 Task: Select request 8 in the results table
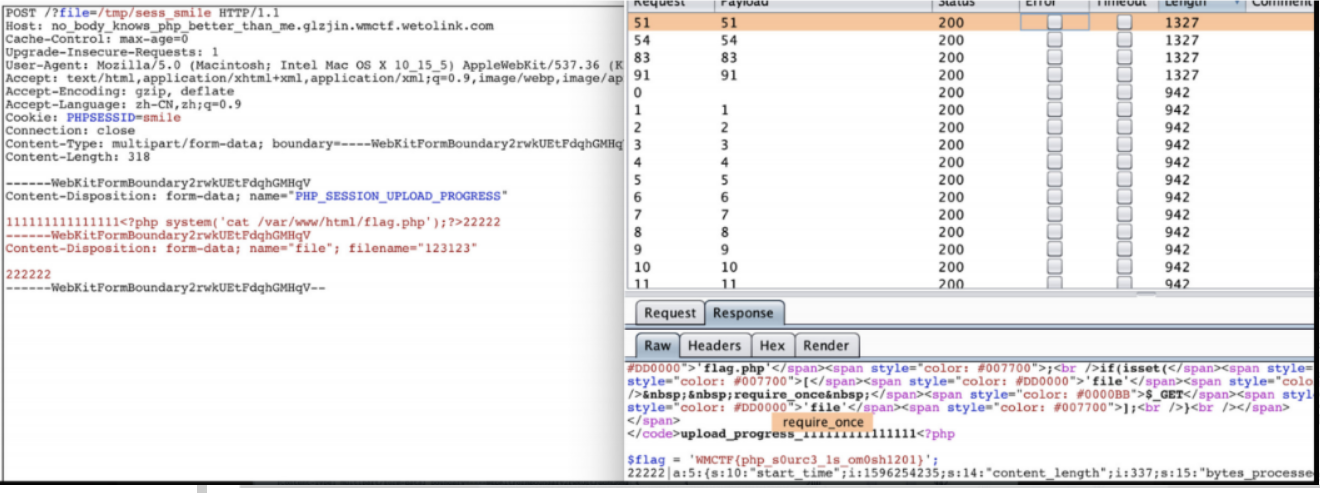[972, 232]
